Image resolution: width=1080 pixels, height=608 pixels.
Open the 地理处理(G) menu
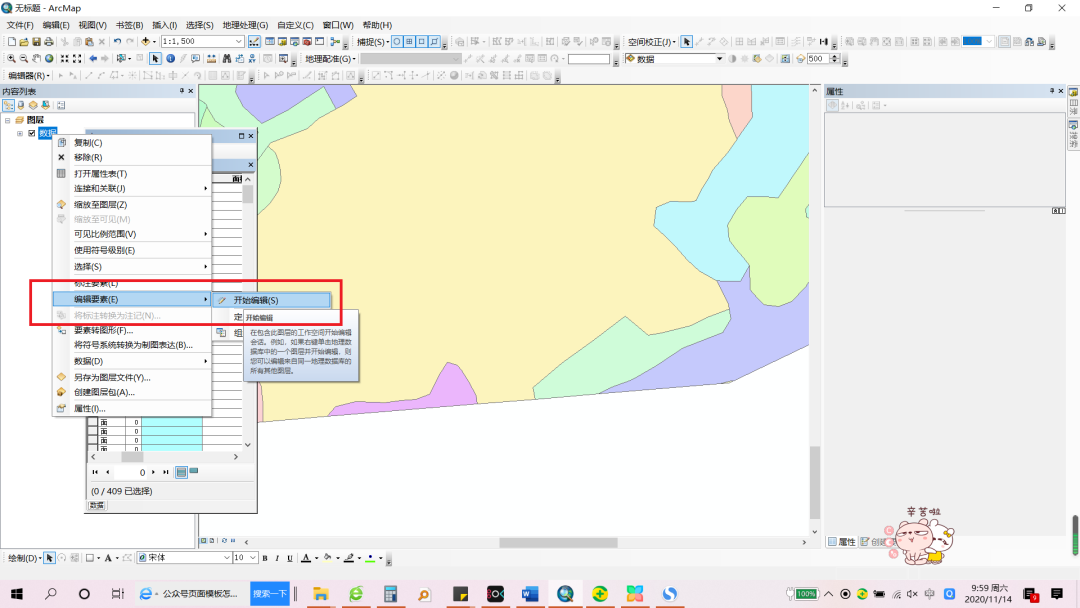[245, 25]
